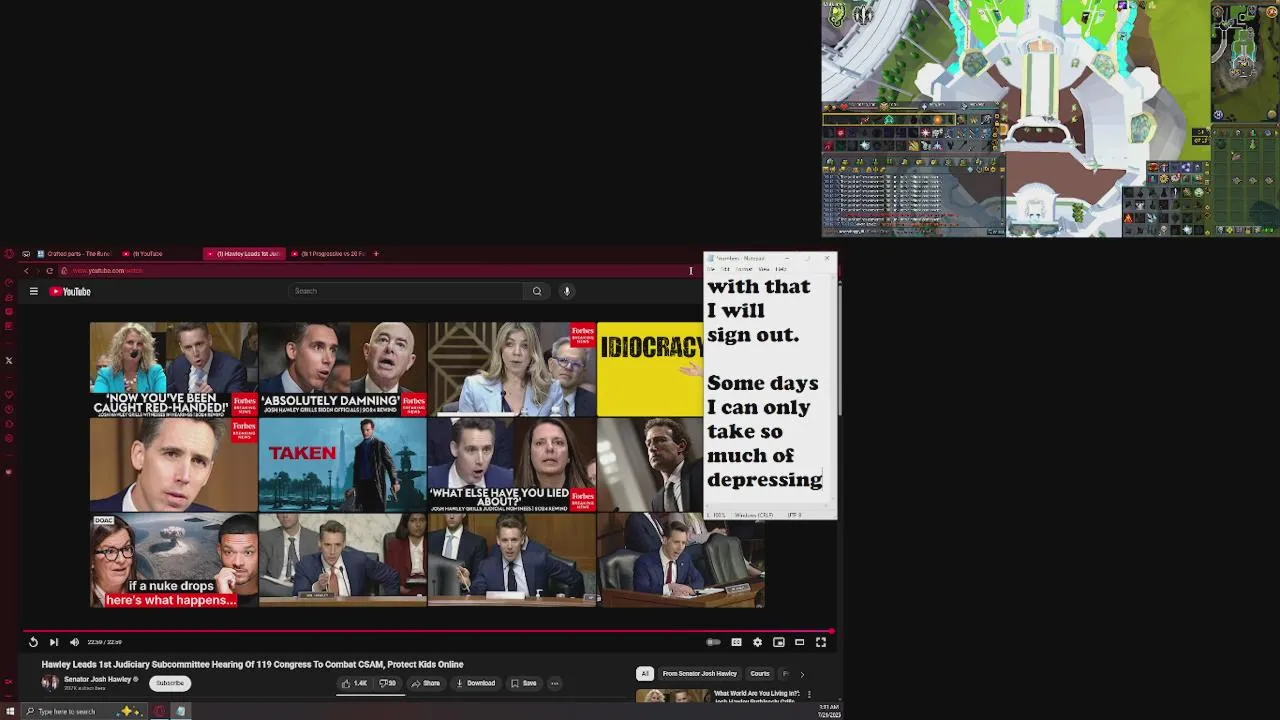This screenshot has height=720, width=1280.
Task: Open the Share dialog for video
Action: point(425,683)
